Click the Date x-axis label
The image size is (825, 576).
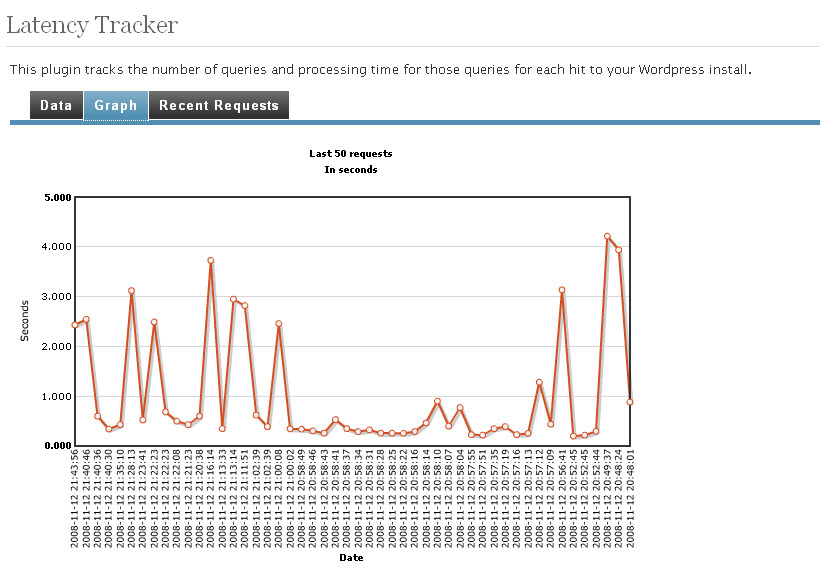point(351,558)
